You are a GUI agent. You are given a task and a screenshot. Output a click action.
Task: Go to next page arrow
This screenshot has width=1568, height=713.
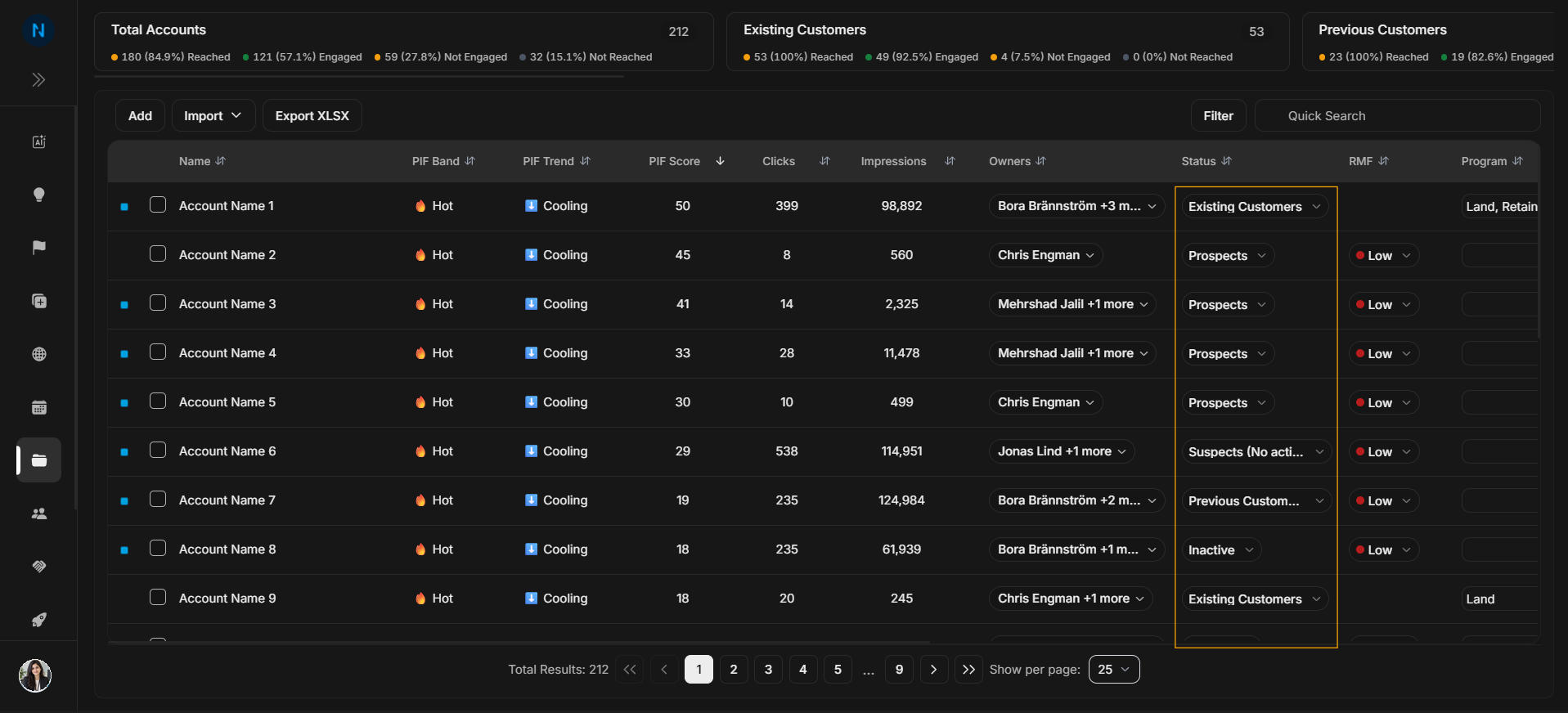933,670
